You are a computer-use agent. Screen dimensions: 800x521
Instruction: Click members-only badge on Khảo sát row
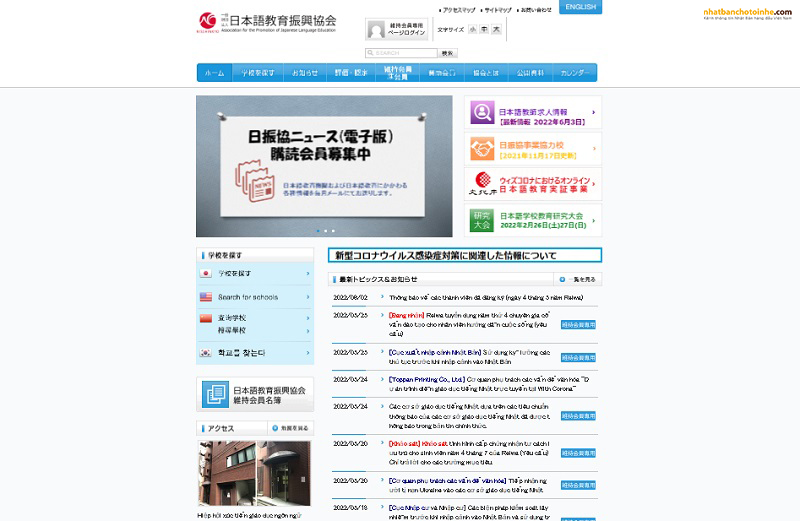578,453
